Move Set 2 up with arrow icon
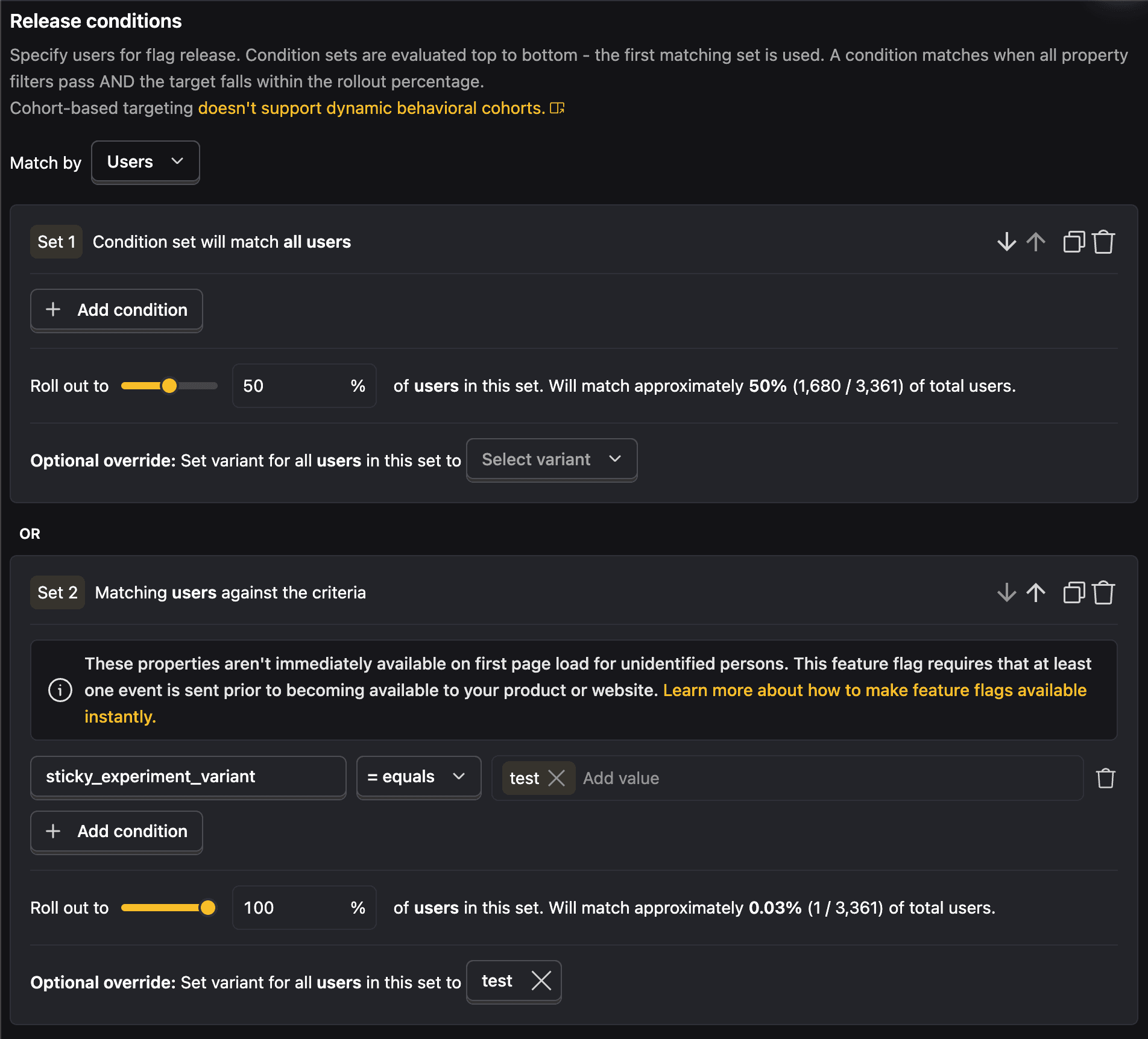 (1036, 592)
